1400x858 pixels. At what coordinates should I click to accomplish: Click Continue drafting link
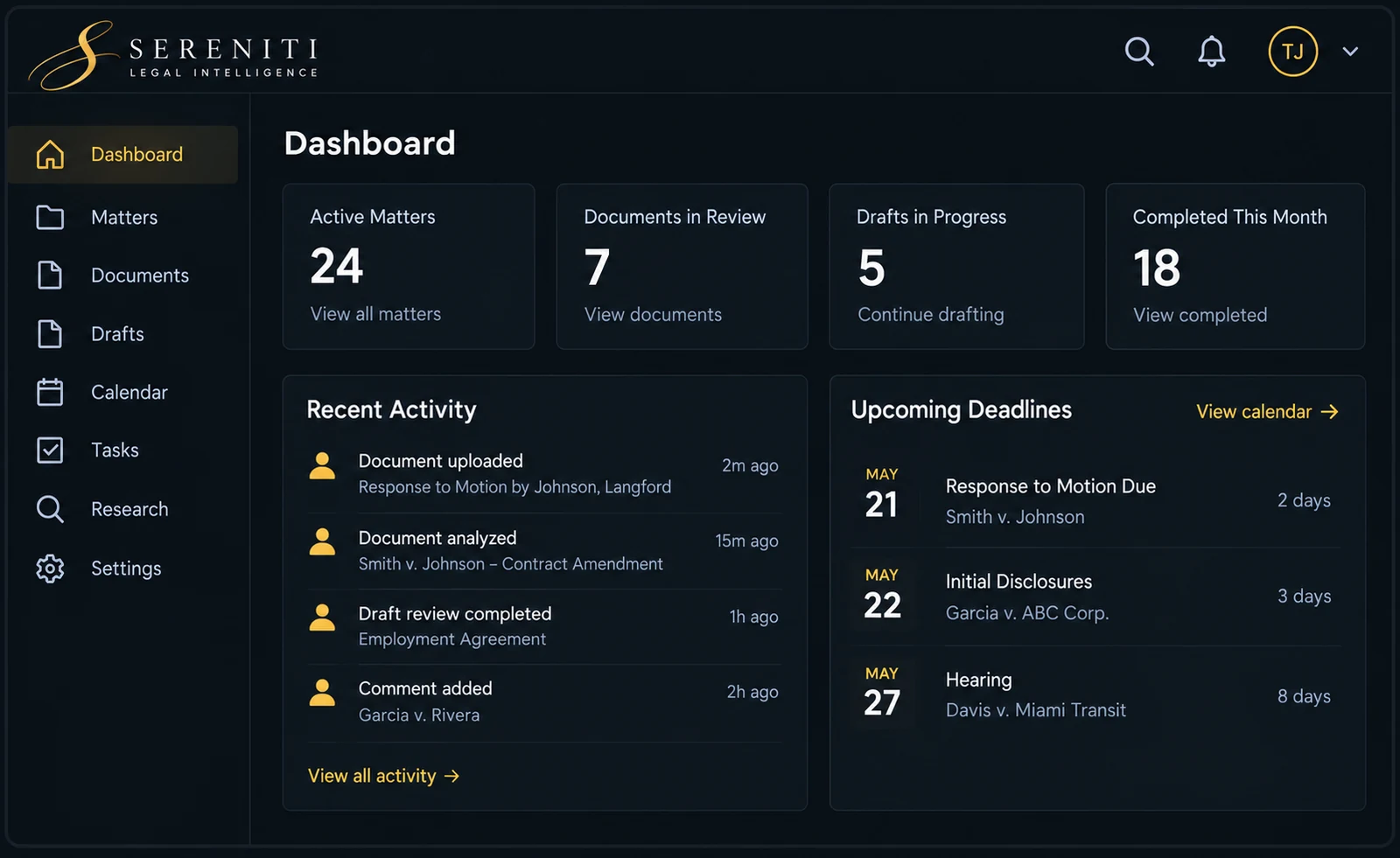click(x=930, y=315)
